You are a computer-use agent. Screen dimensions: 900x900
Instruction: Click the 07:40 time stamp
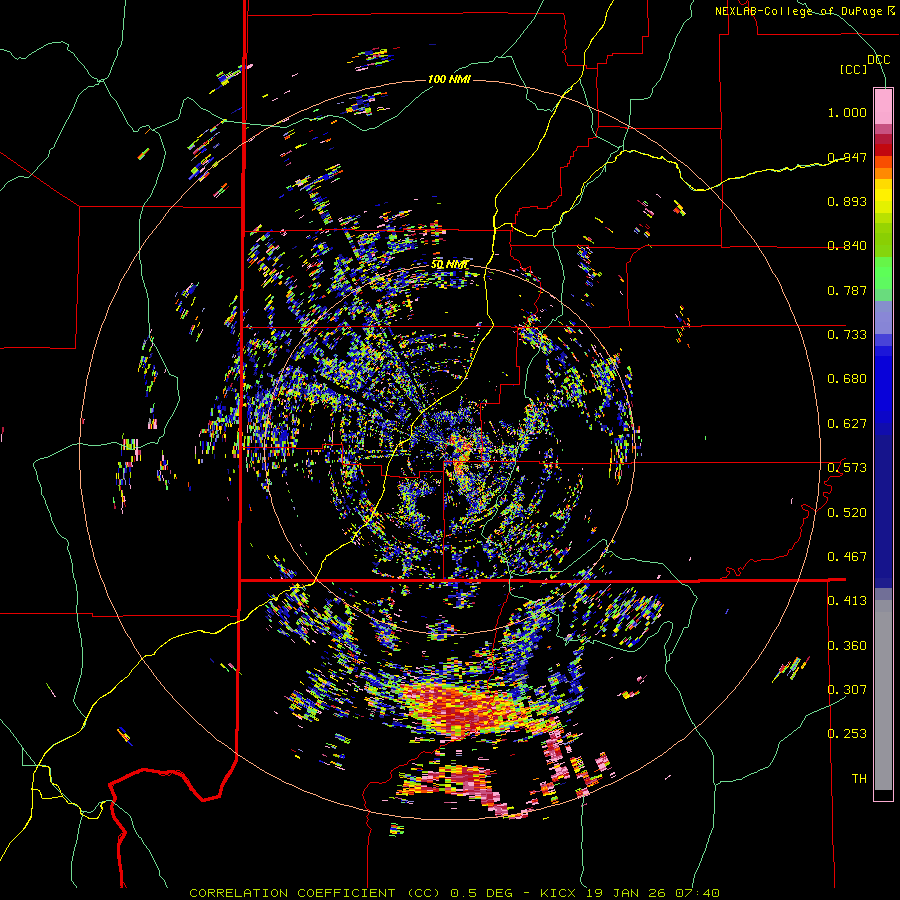[696, 893]
